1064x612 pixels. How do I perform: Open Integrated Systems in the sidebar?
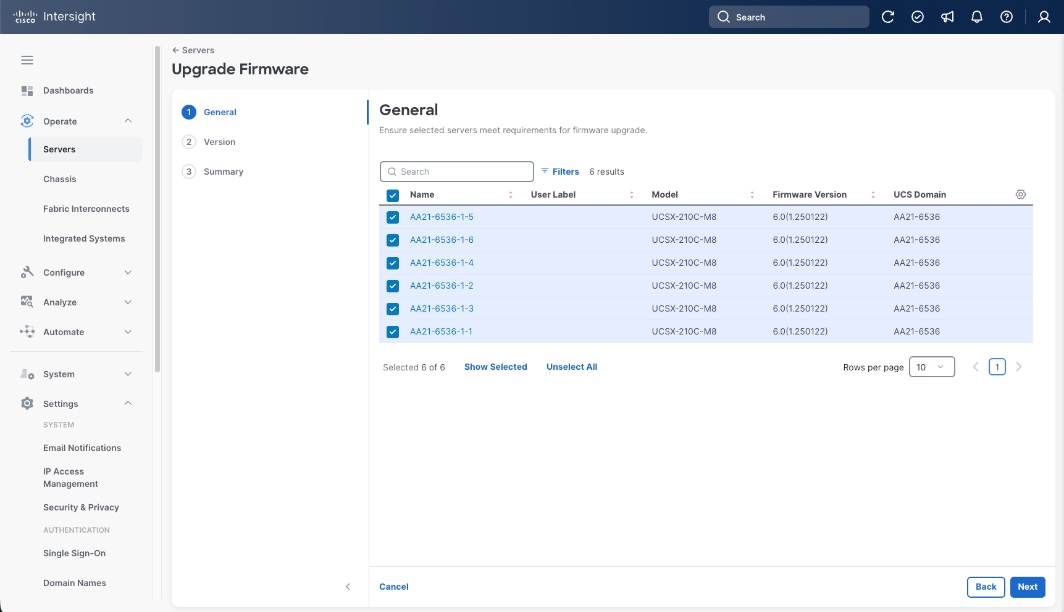[84, 239]
